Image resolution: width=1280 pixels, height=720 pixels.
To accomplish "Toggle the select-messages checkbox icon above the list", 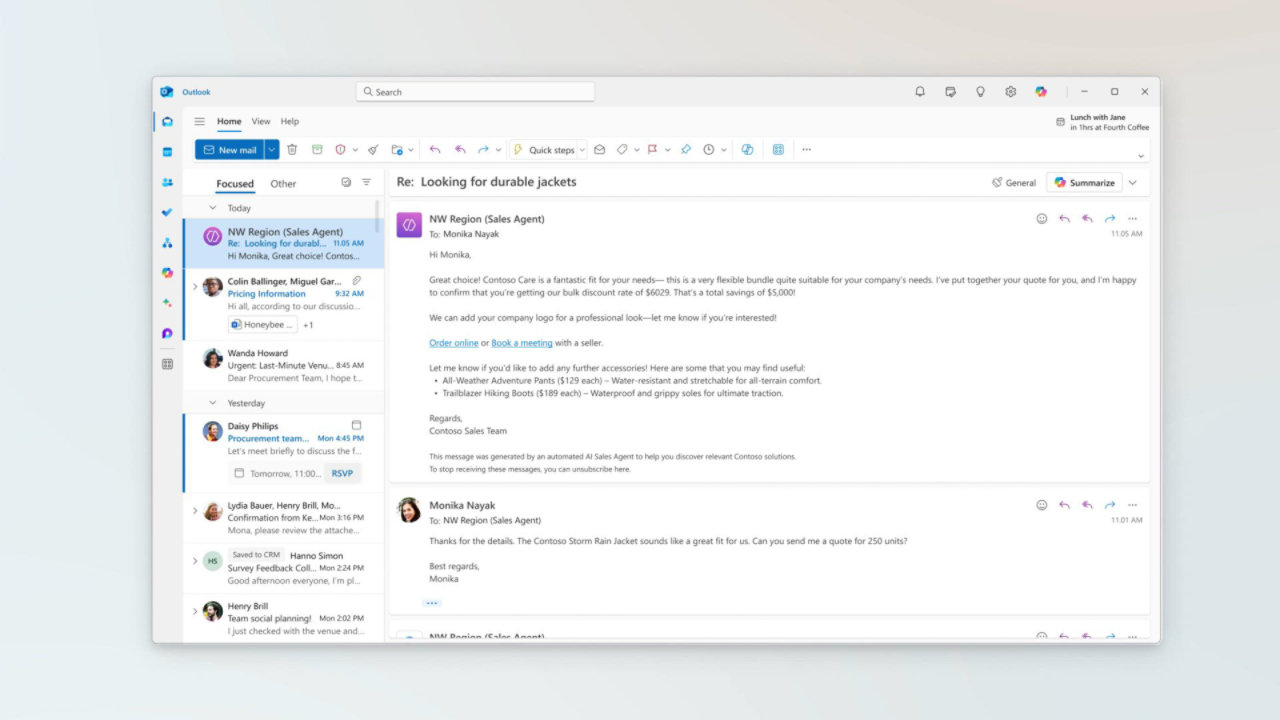I will click(x=346, y=183).
